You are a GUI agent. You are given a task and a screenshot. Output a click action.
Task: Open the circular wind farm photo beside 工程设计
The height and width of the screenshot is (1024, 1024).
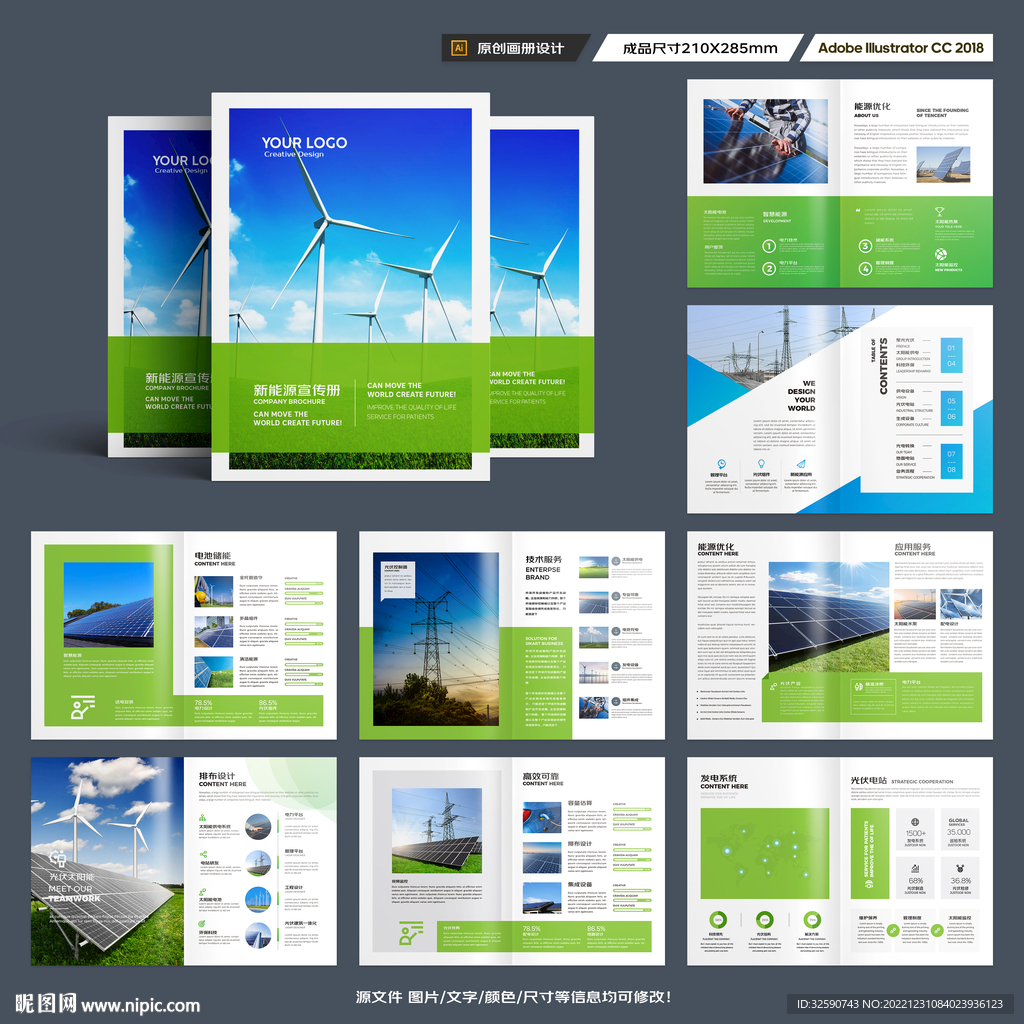(x=258, y=899)
